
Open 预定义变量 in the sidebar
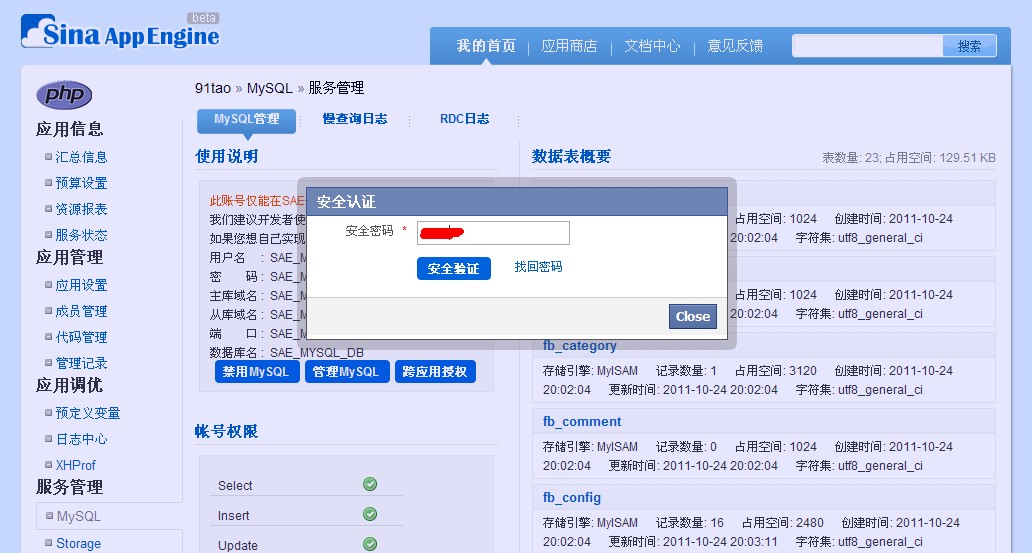click(x=88, y=413)
